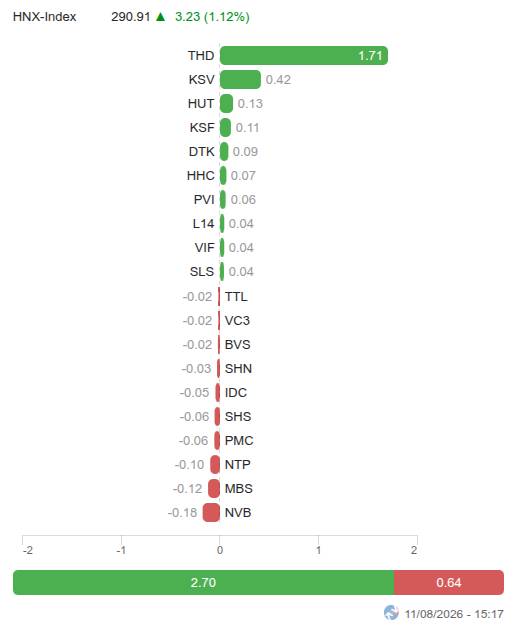Click the 11/08/2026 - 15:17 timestamp
514x630 pixels.
[454, 614]
